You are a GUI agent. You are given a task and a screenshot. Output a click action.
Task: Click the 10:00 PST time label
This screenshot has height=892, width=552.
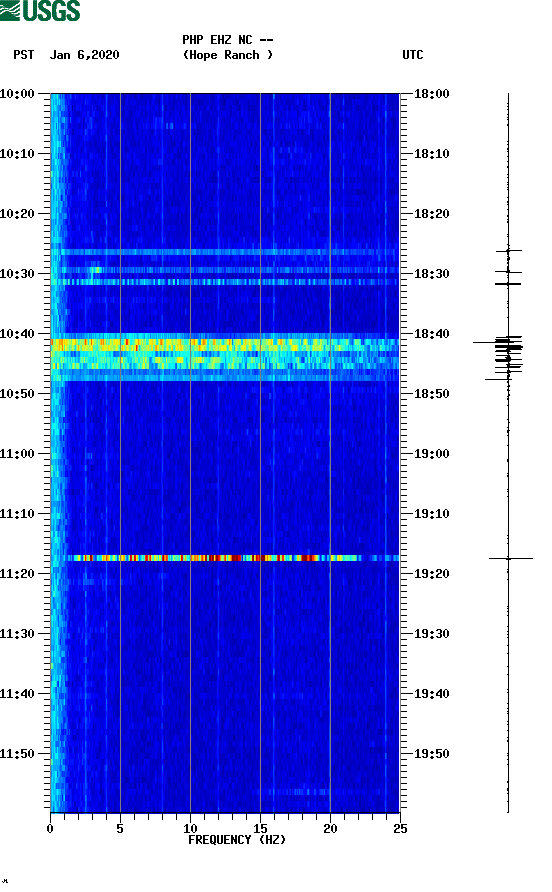click(18, 94)
